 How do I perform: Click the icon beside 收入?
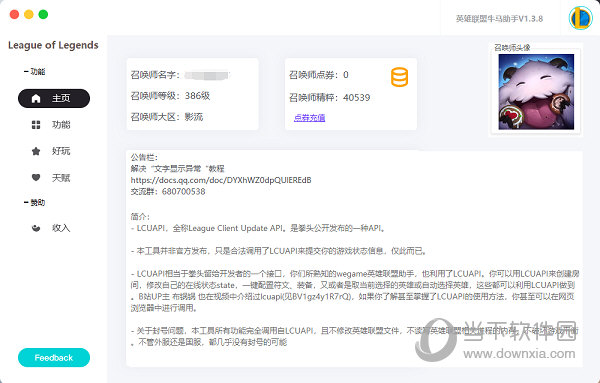click(x=36, y=228)
